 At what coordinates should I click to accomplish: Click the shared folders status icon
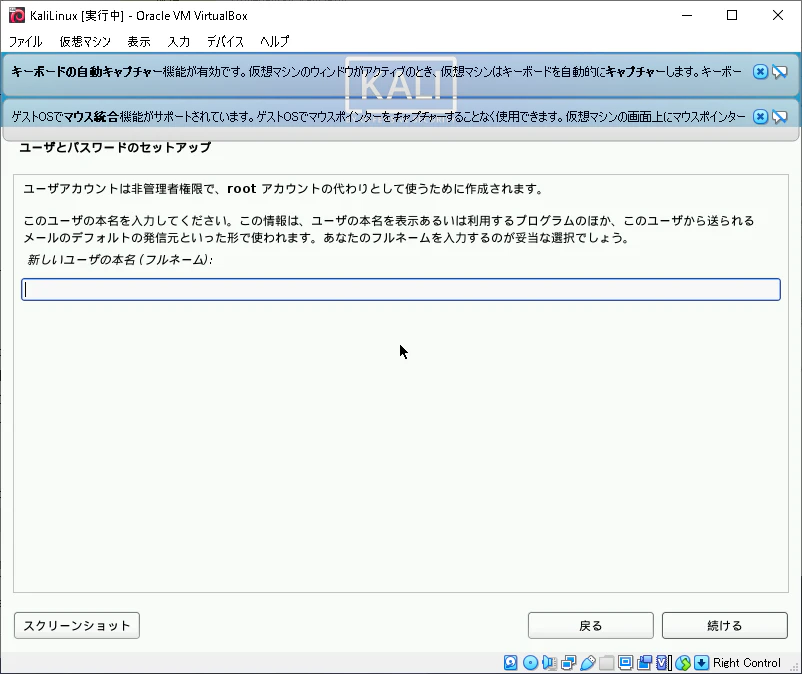tap(607, 663)
